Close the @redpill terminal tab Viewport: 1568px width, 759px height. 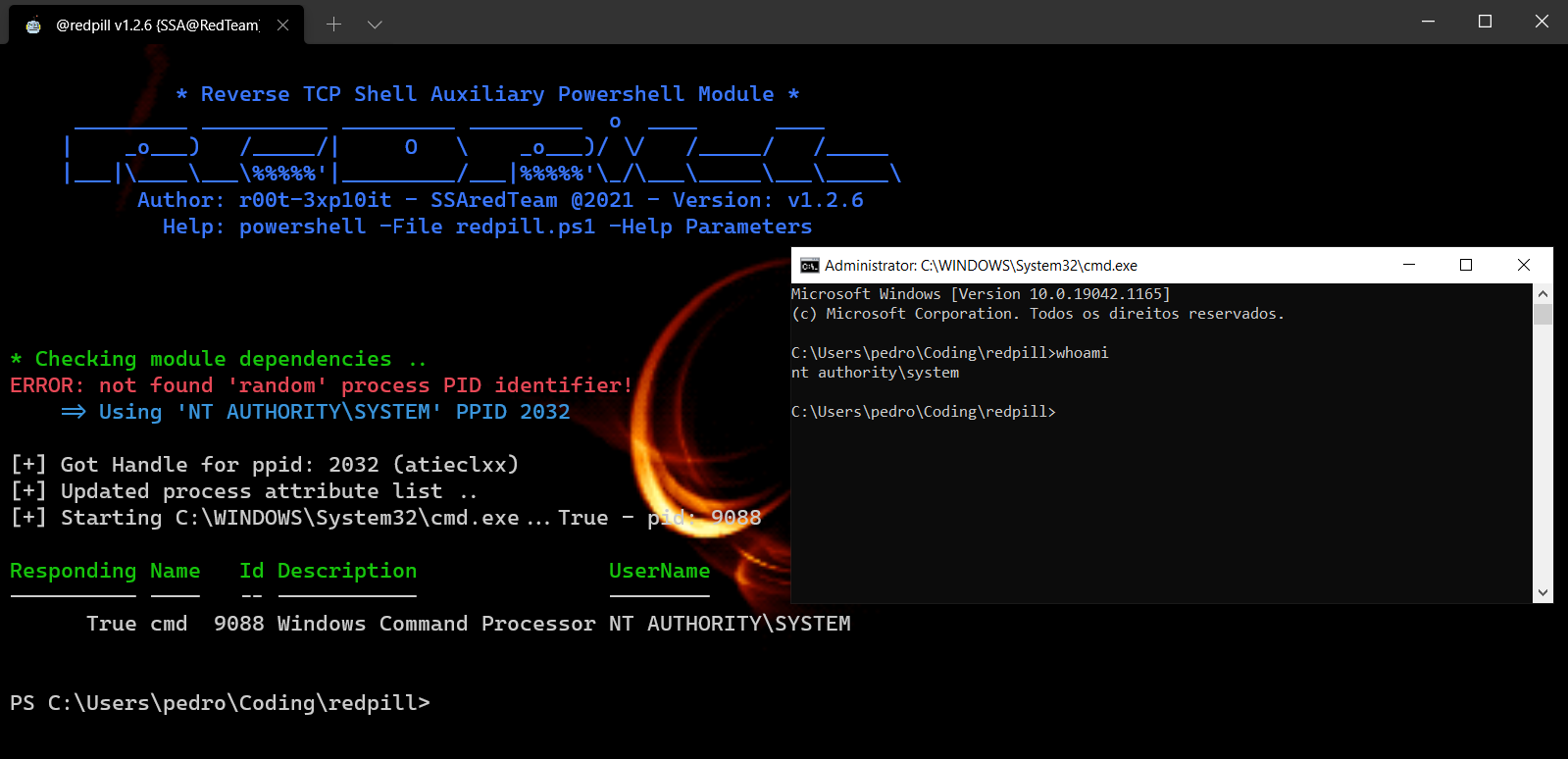click(282, 25)
